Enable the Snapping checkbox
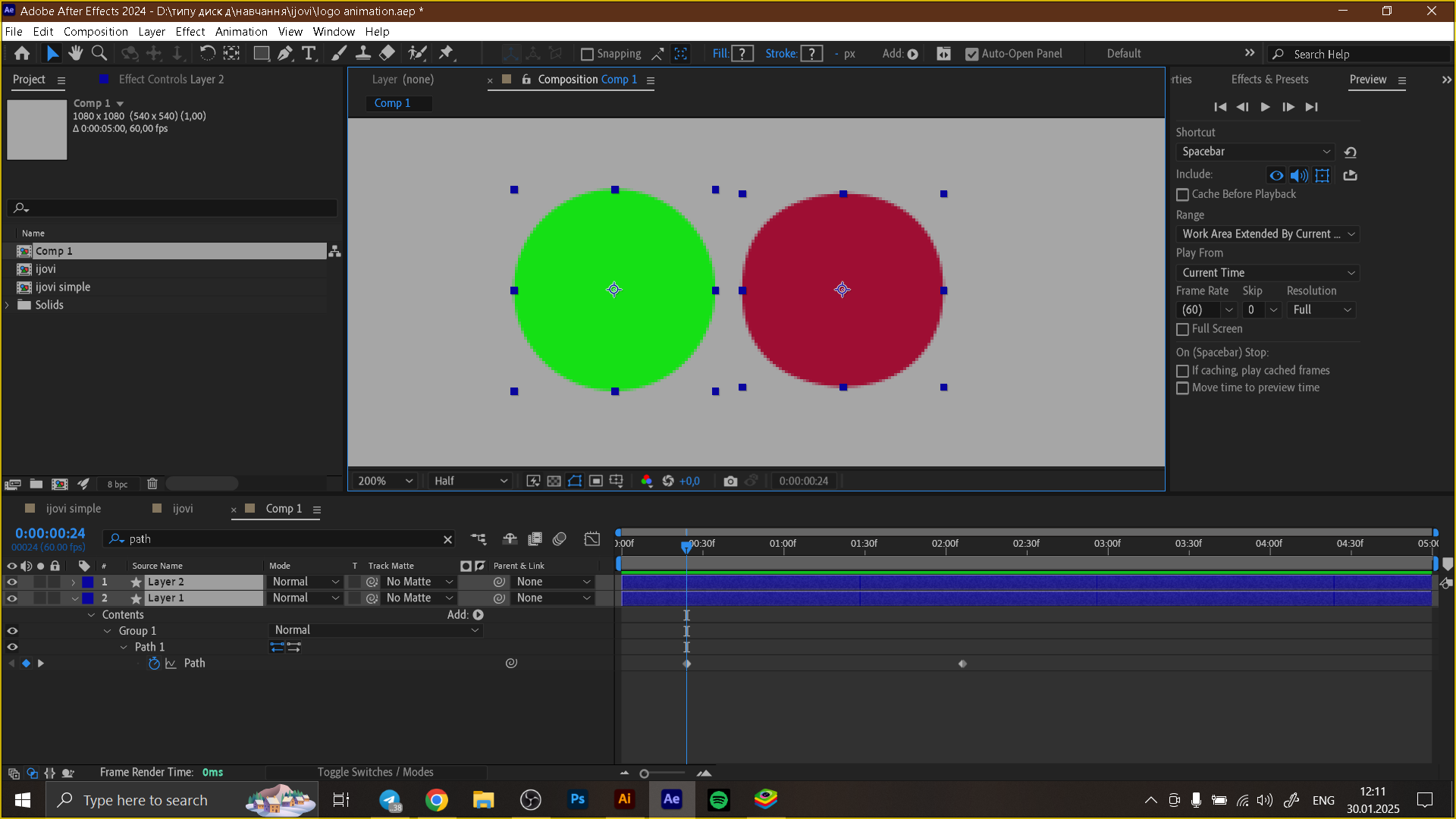This screenshot has width=1456, height=819. point(587,54)
